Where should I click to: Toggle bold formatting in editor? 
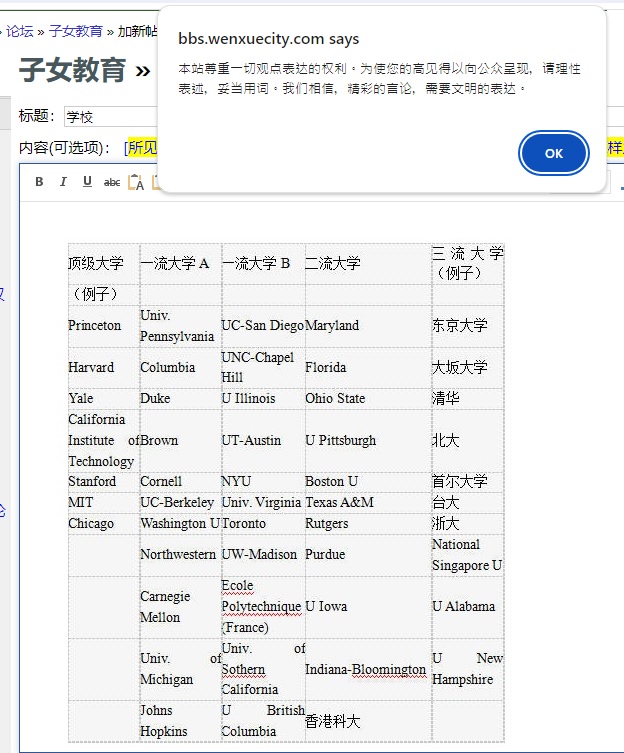(x=39, y=182)
